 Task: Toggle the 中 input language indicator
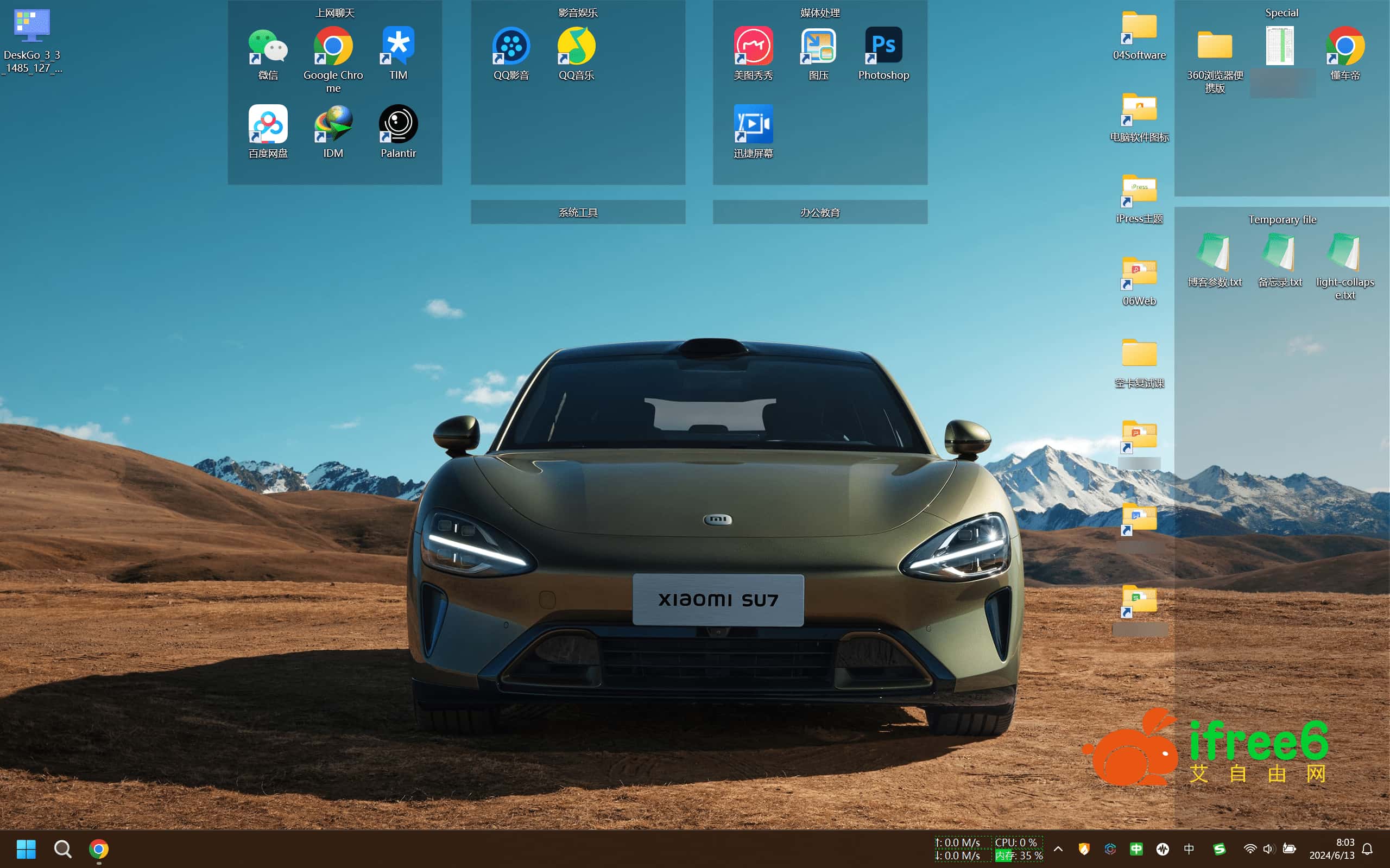pyautogui.click(x=1189, y=848)
